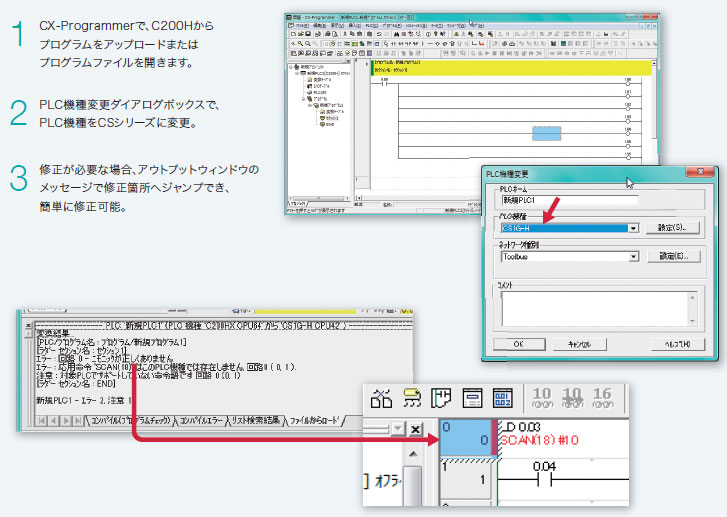727x517 pixels.
Task: Click the main ladder editor vertical scrollbar
Action: 654,100
